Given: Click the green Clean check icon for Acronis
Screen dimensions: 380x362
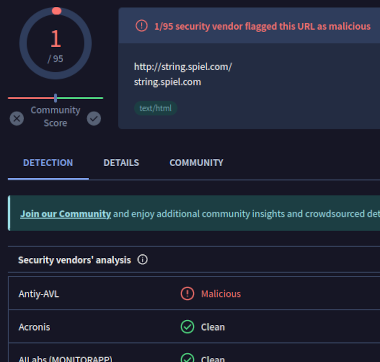Looking at the screenshot, I should (187, 327).
